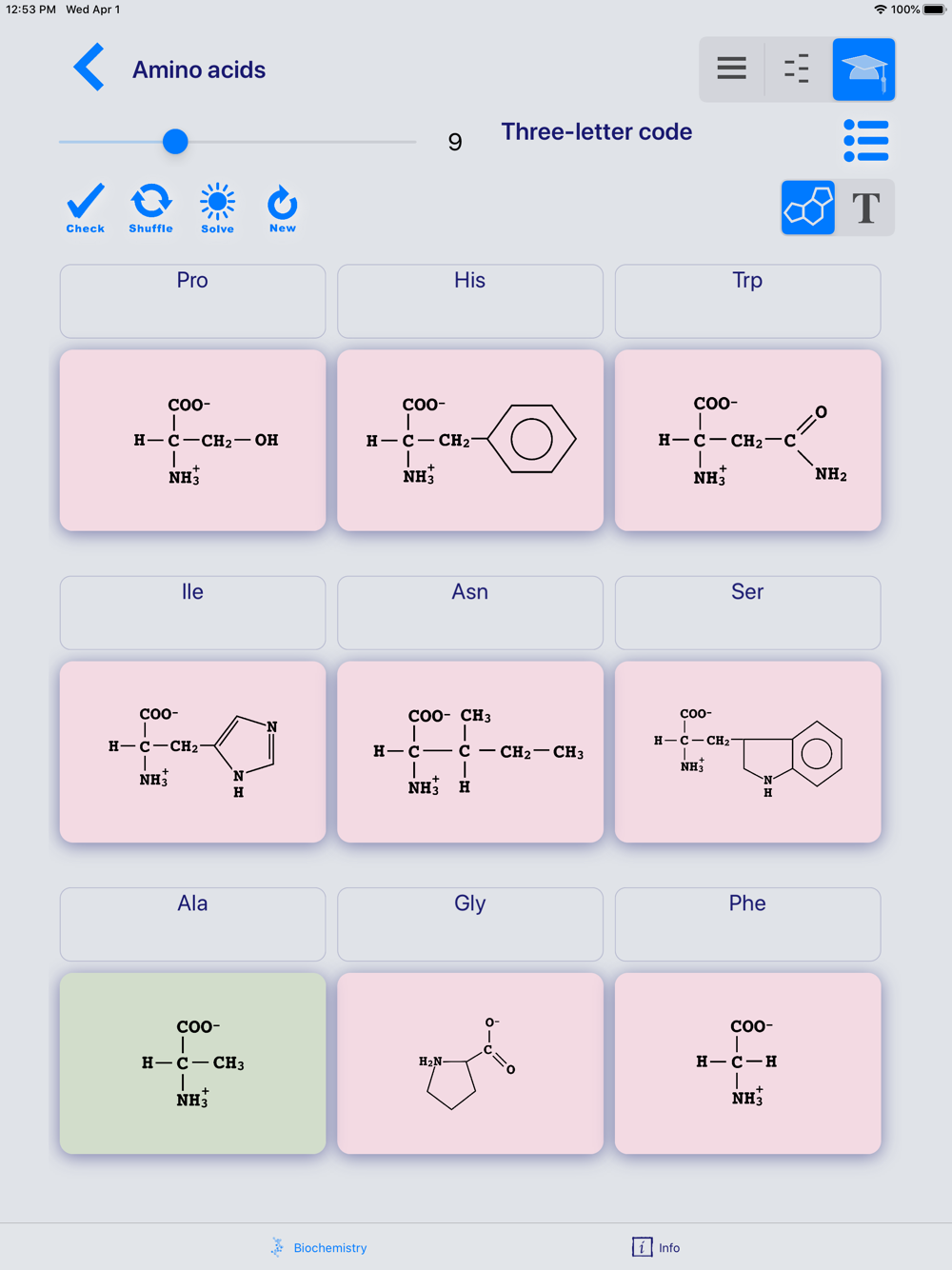Select the Trp label slot
This screenshot has height=1270, width=952.
tap(747, 301)
